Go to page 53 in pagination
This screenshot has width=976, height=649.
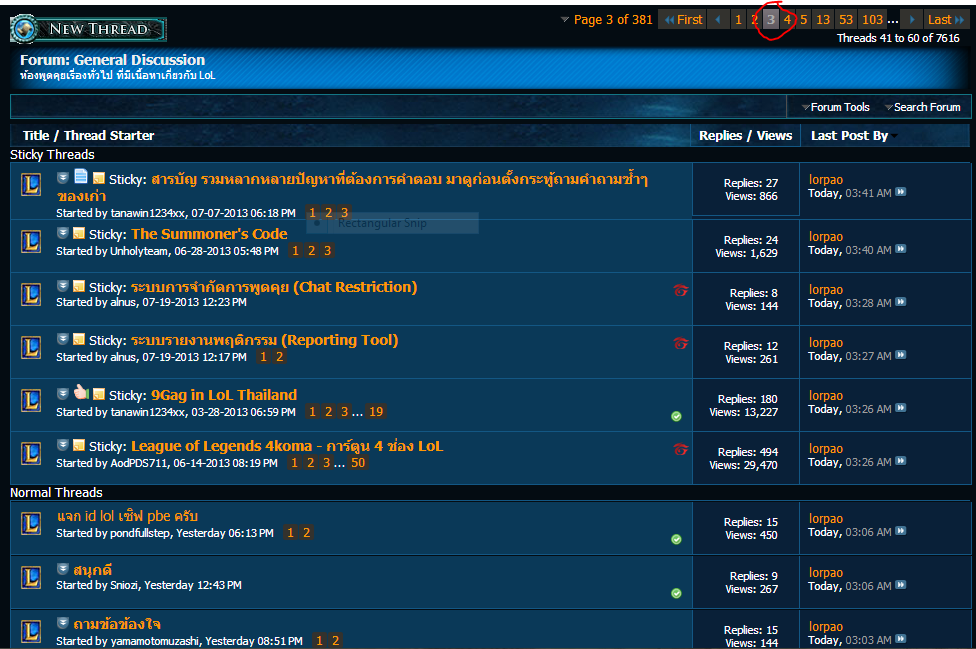pyautogui.click(x=846, y=20)
